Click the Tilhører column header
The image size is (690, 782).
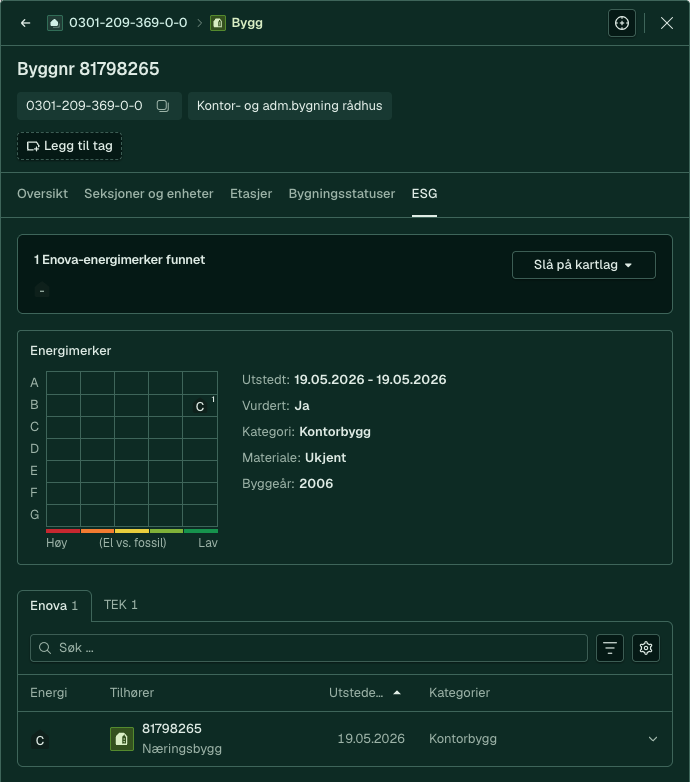pos(132,693)
